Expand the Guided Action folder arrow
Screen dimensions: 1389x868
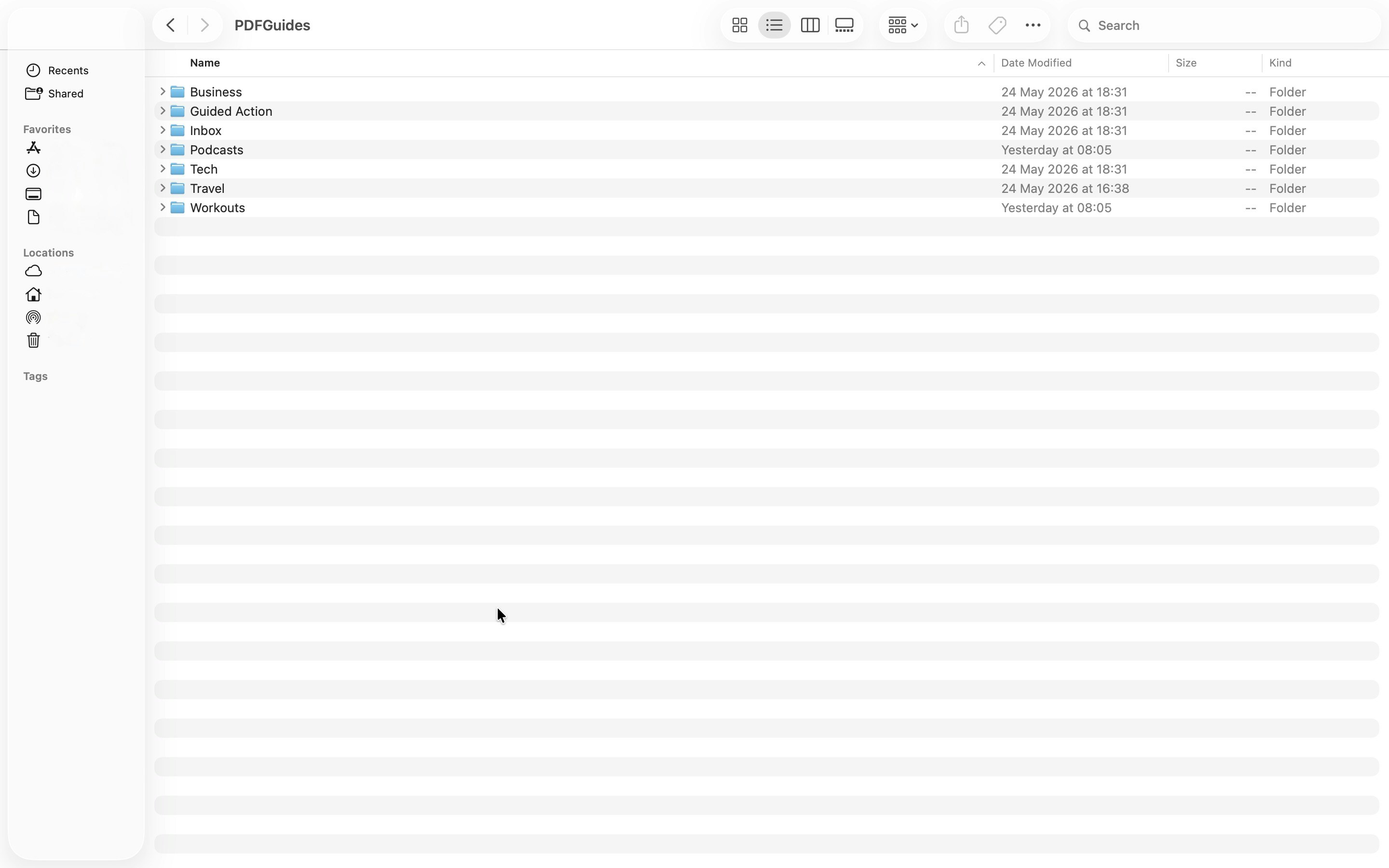pyautogui.click(x=163, y=111)
